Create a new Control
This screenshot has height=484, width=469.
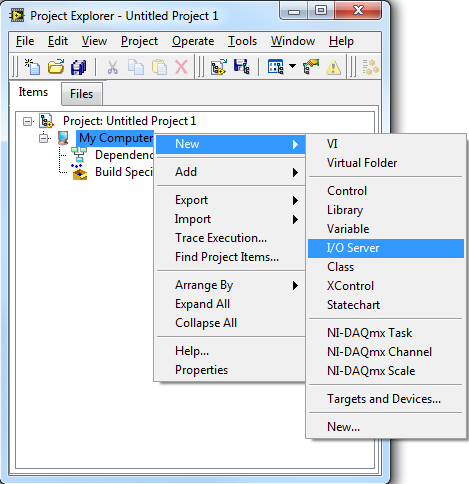point(386,191)
